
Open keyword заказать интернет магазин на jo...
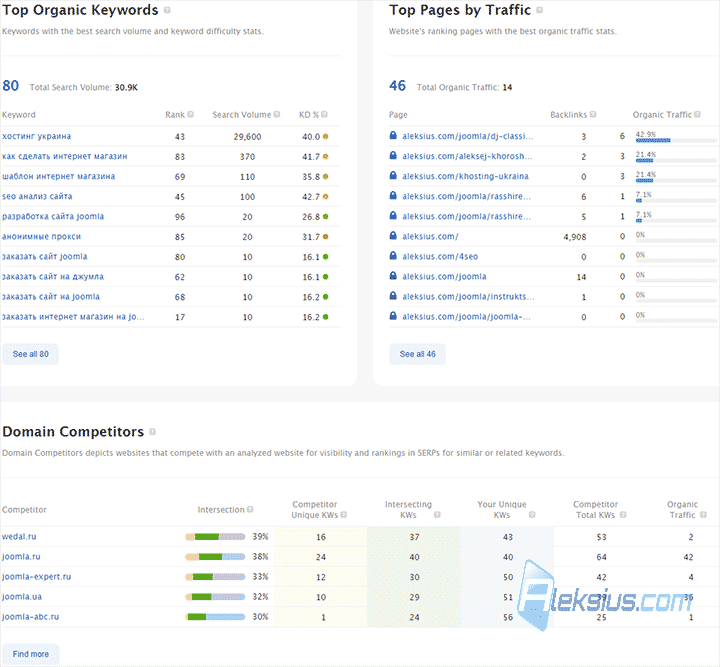[x=73, y=317]
